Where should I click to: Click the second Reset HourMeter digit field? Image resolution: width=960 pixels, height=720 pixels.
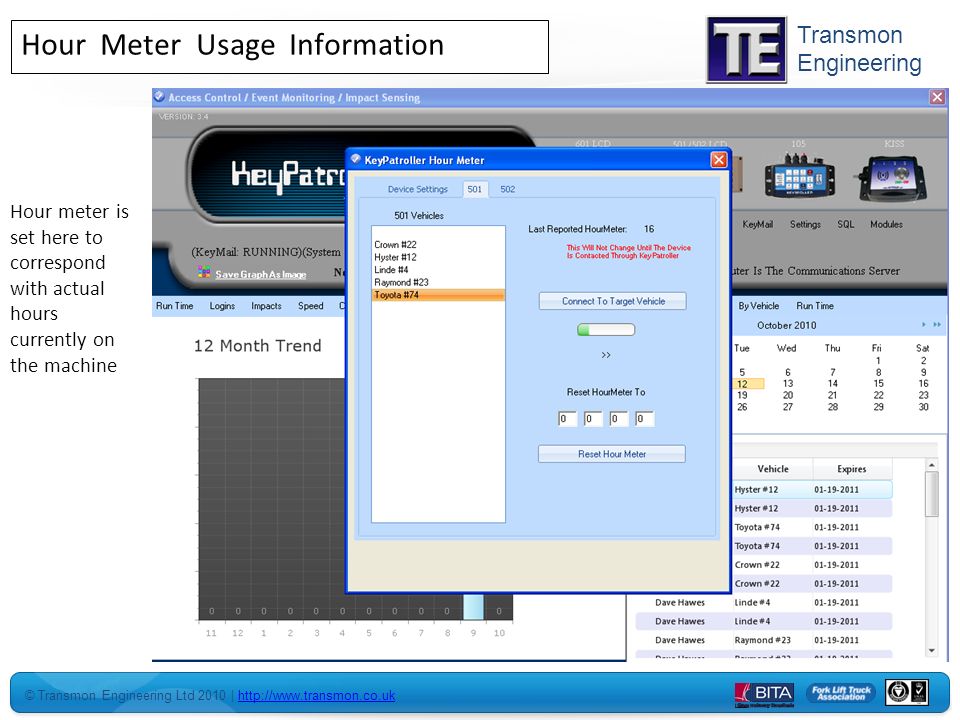click(593, 419)
